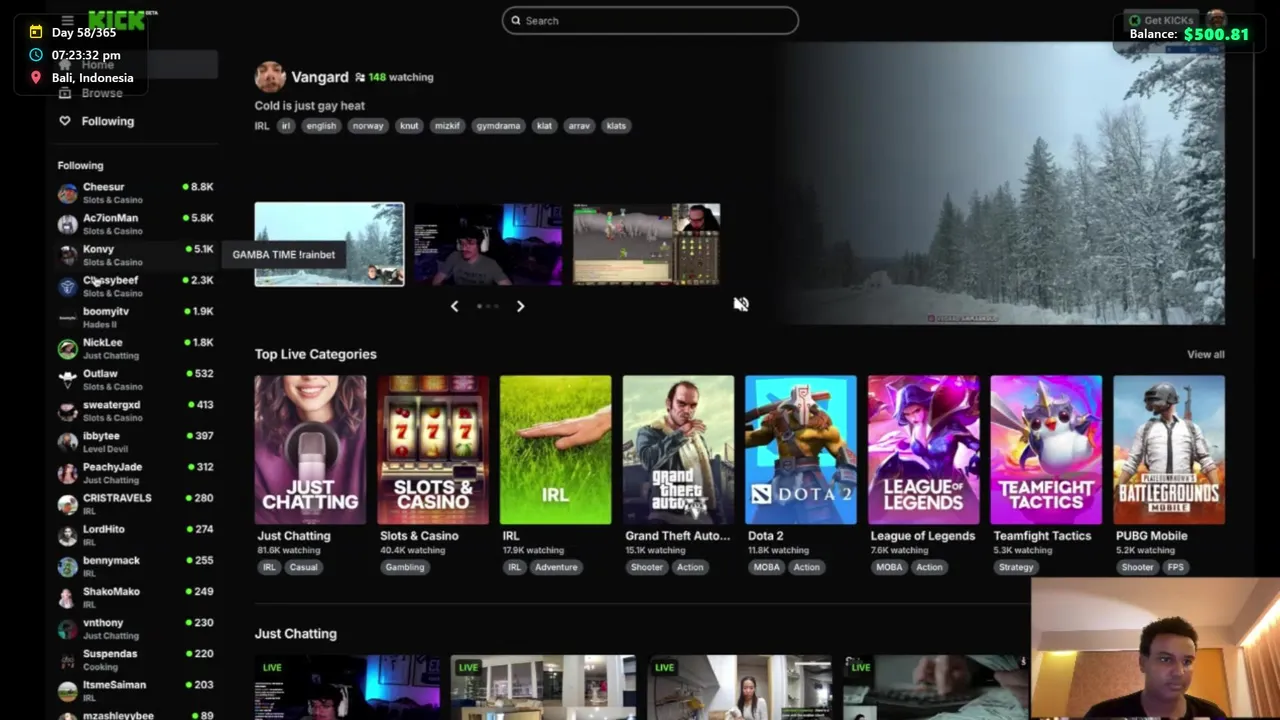This screenshot has width=1280, height=720.
Task: Open the Browse icon in the sidebar
Action: [x=65, y=93]
